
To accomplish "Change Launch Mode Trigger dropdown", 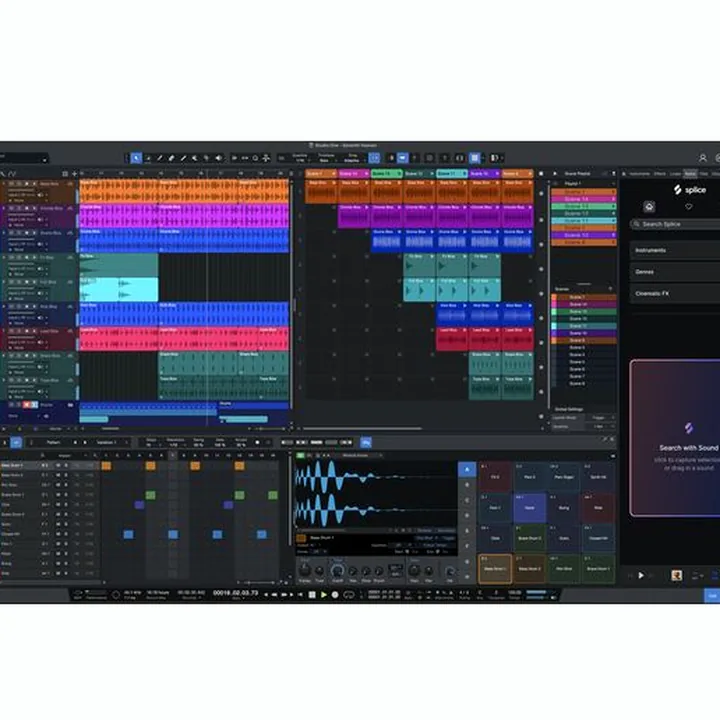I will (x=600, y=418).
